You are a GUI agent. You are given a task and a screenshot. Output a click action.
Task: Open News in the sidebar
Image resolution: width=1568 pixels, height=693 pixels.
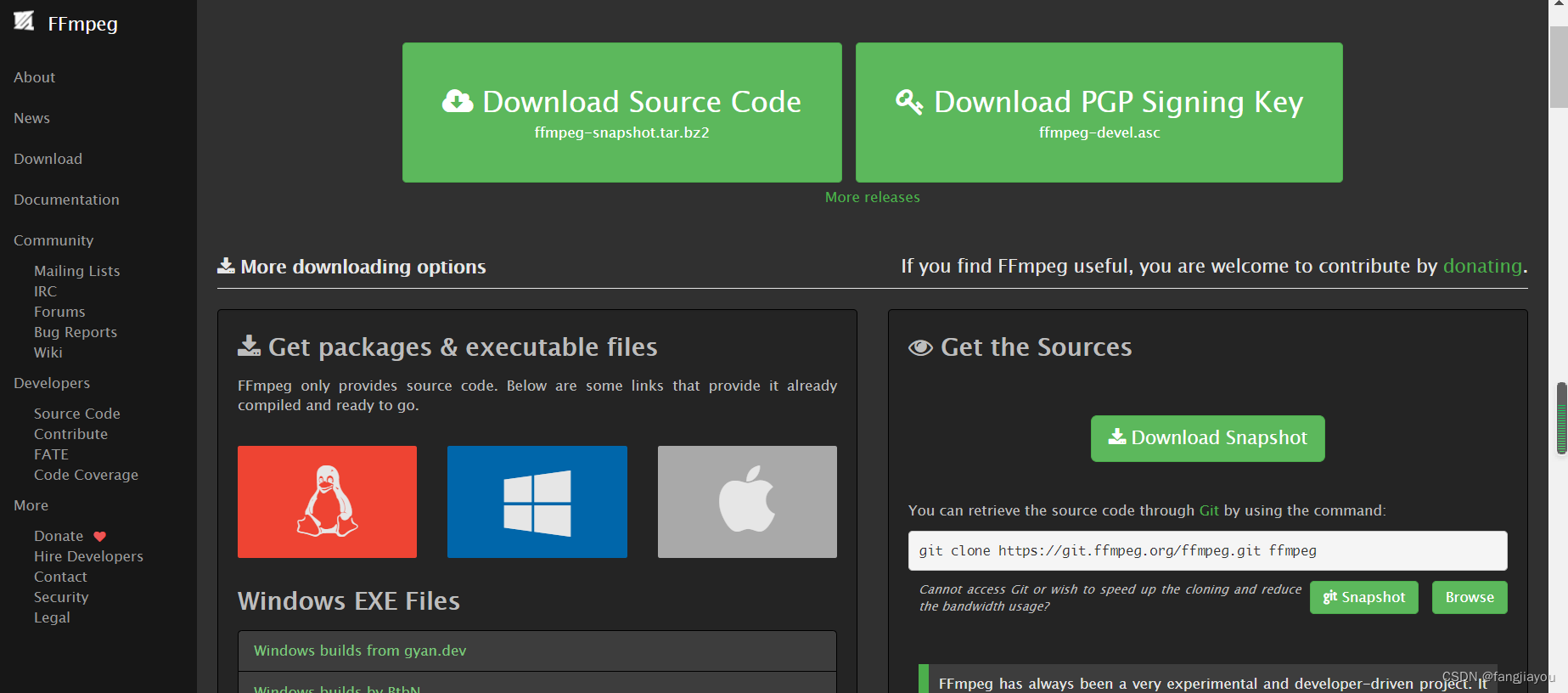tap(31, 118)
